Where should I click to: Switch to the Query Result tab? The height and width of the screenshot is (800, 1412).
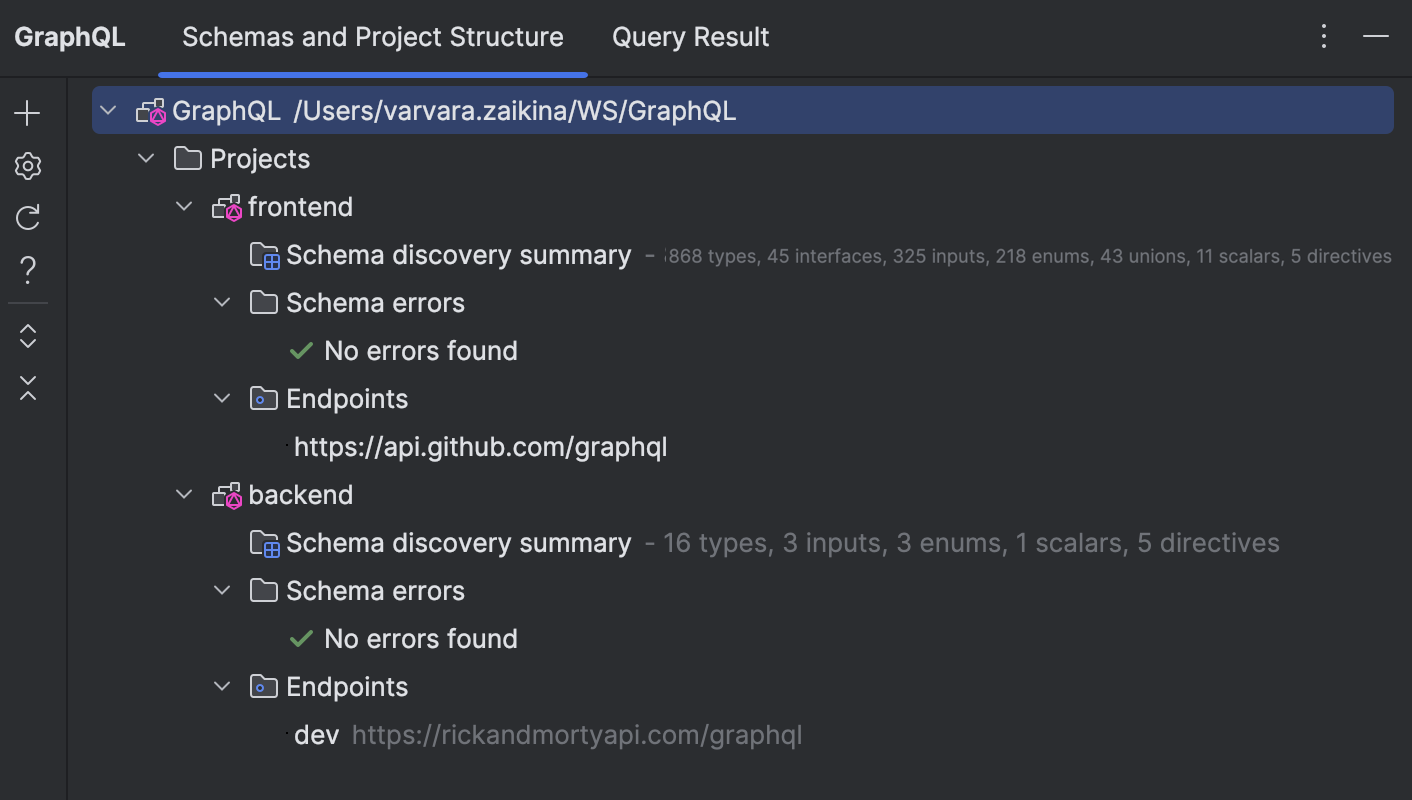tap(690, 36)
